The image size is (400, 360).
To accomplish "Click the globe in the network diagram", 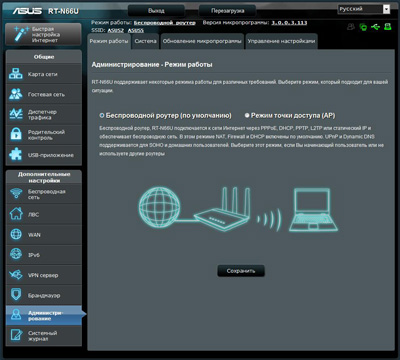I will click(159, 207).
